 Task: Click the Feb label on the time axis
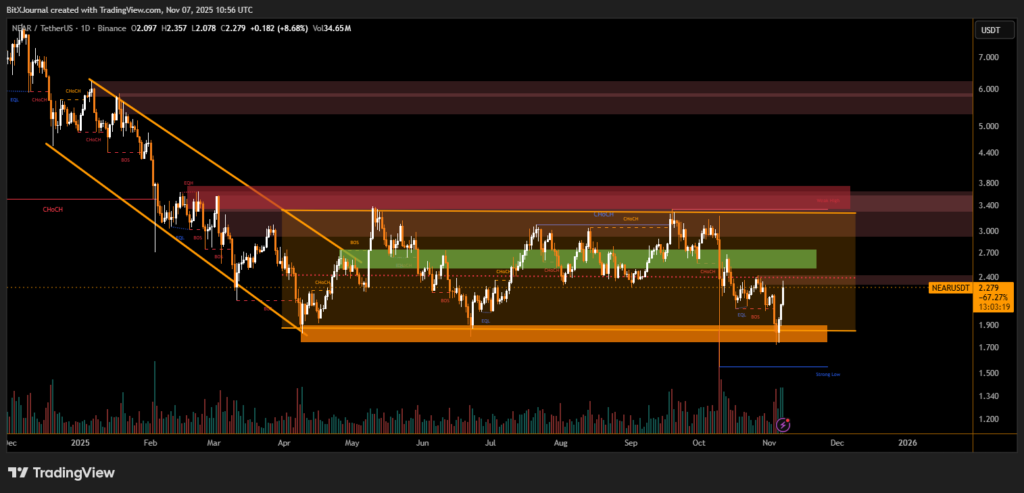tap(151, 441)
